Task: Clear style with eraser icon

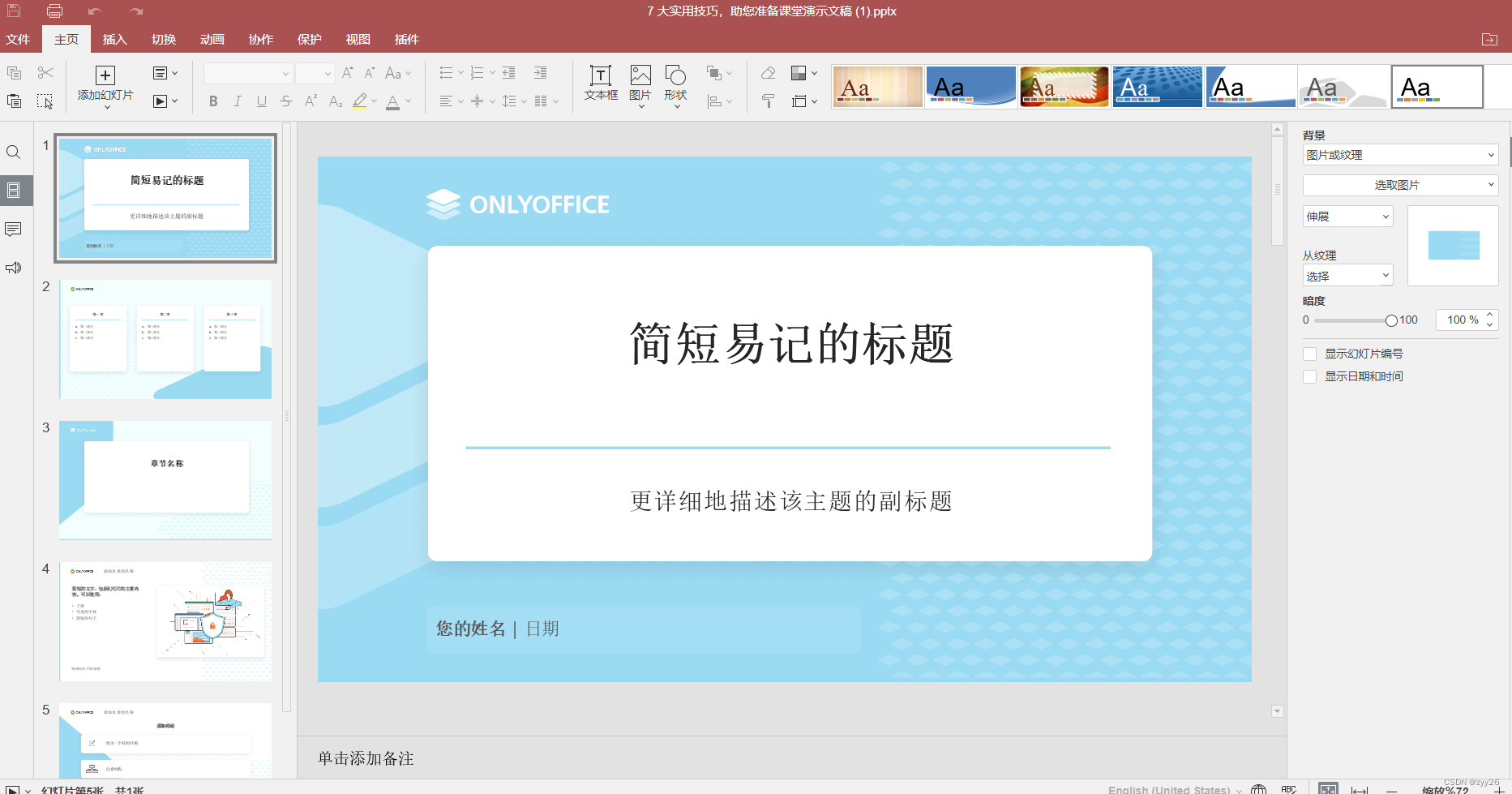Action: 768,73
